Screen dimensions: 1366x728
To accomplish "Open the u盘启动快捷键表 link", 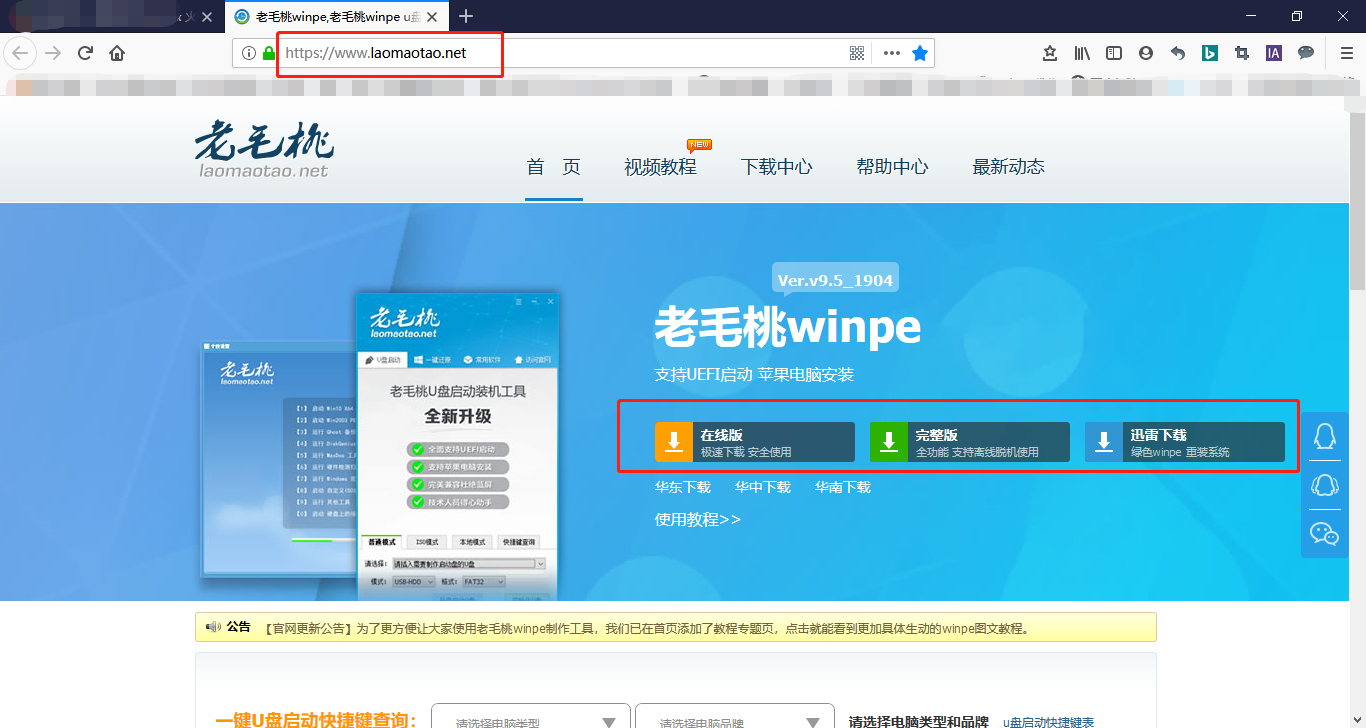I will pyautogui.click(x=1048, y=722).
